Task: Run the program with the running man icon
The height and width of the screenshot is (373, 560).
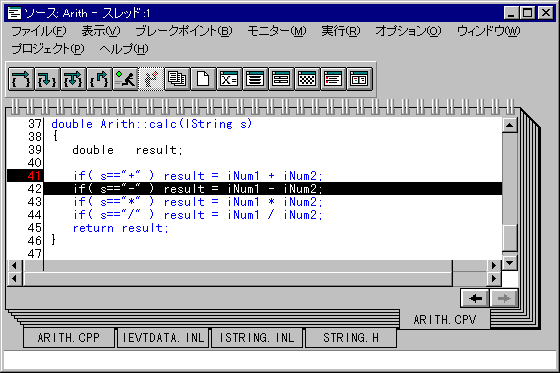Action: tap(125, 79)
